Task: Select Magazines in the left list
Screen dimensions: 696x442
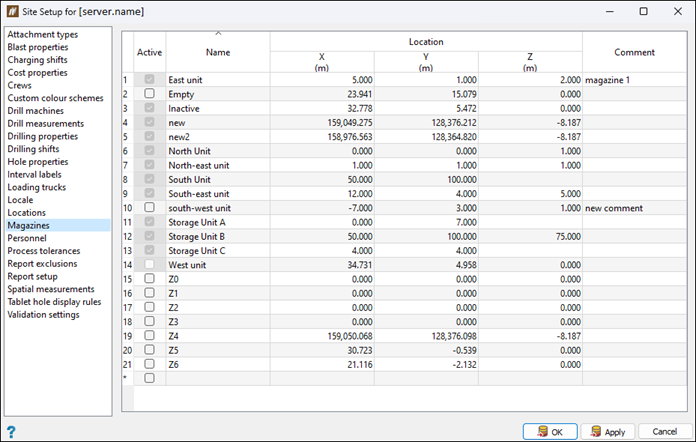Action: 31,225
